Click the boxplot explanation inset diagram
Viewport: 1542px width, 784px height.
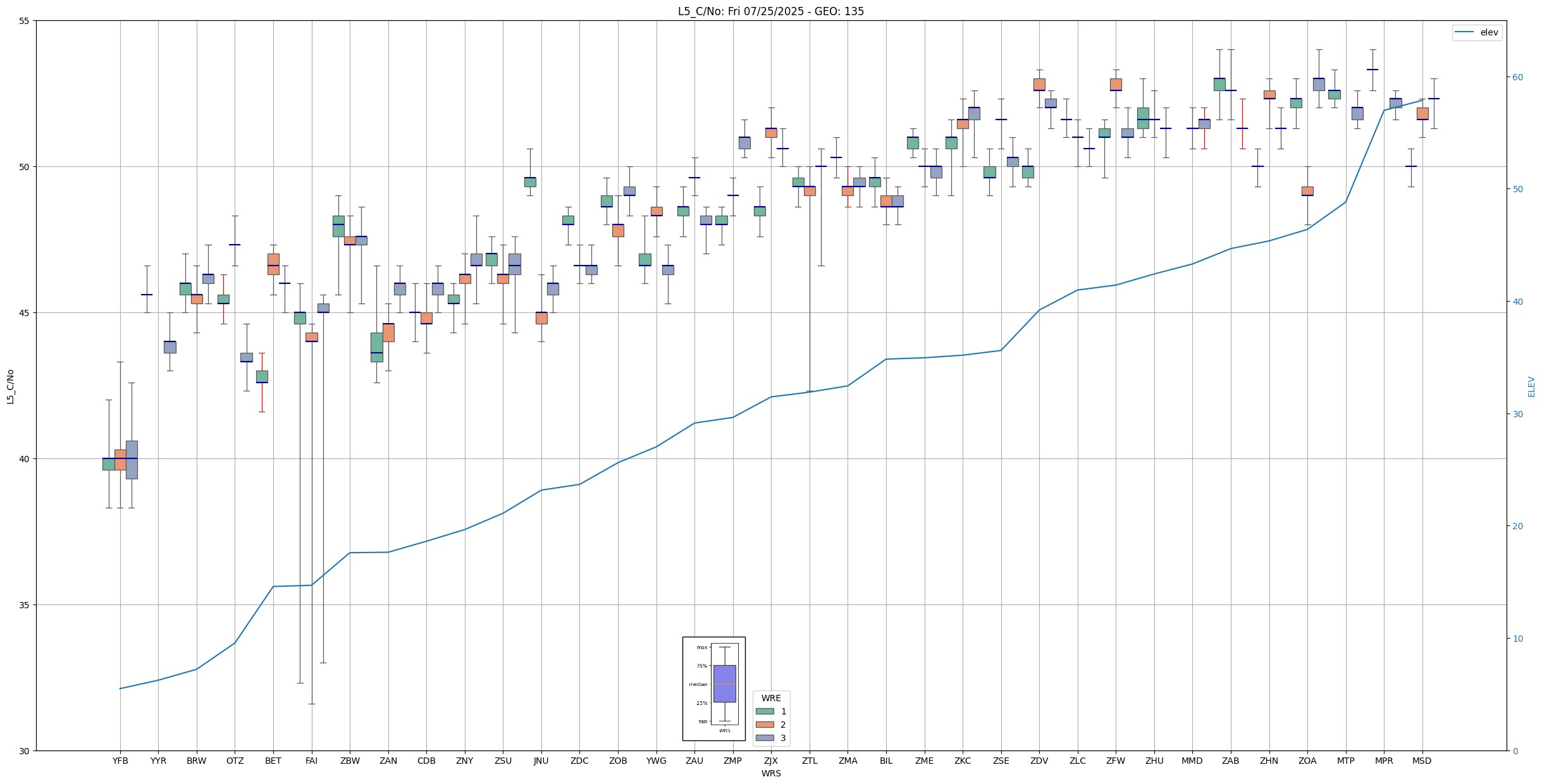(713, 689)
